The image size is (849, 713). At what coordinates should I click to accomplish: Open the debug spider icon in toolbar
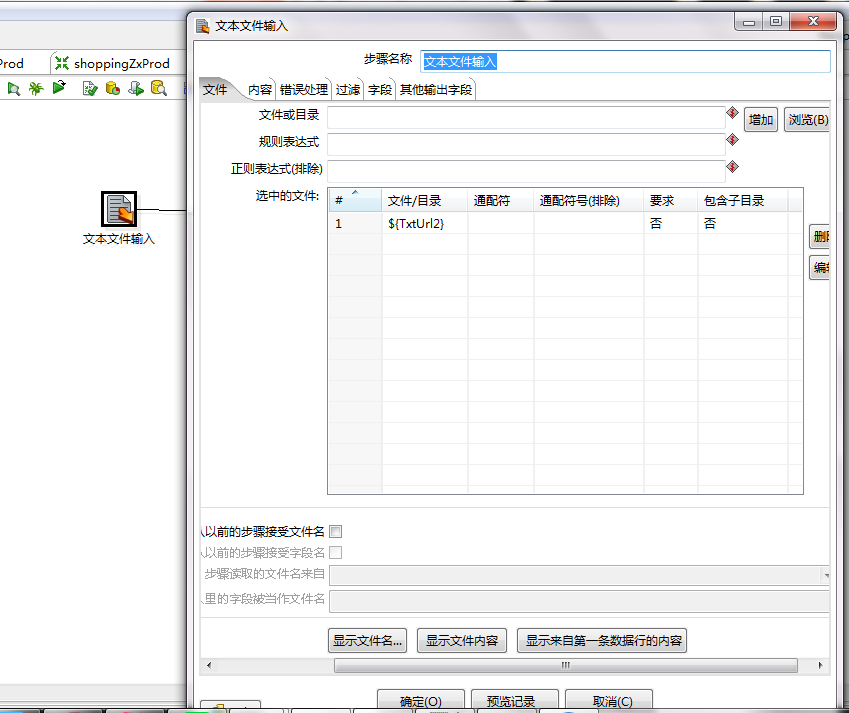coord(35,88)
